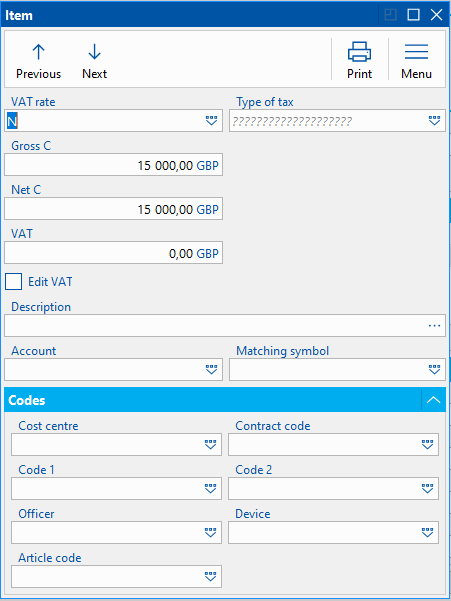Go to the Next item

pos(94,61)
